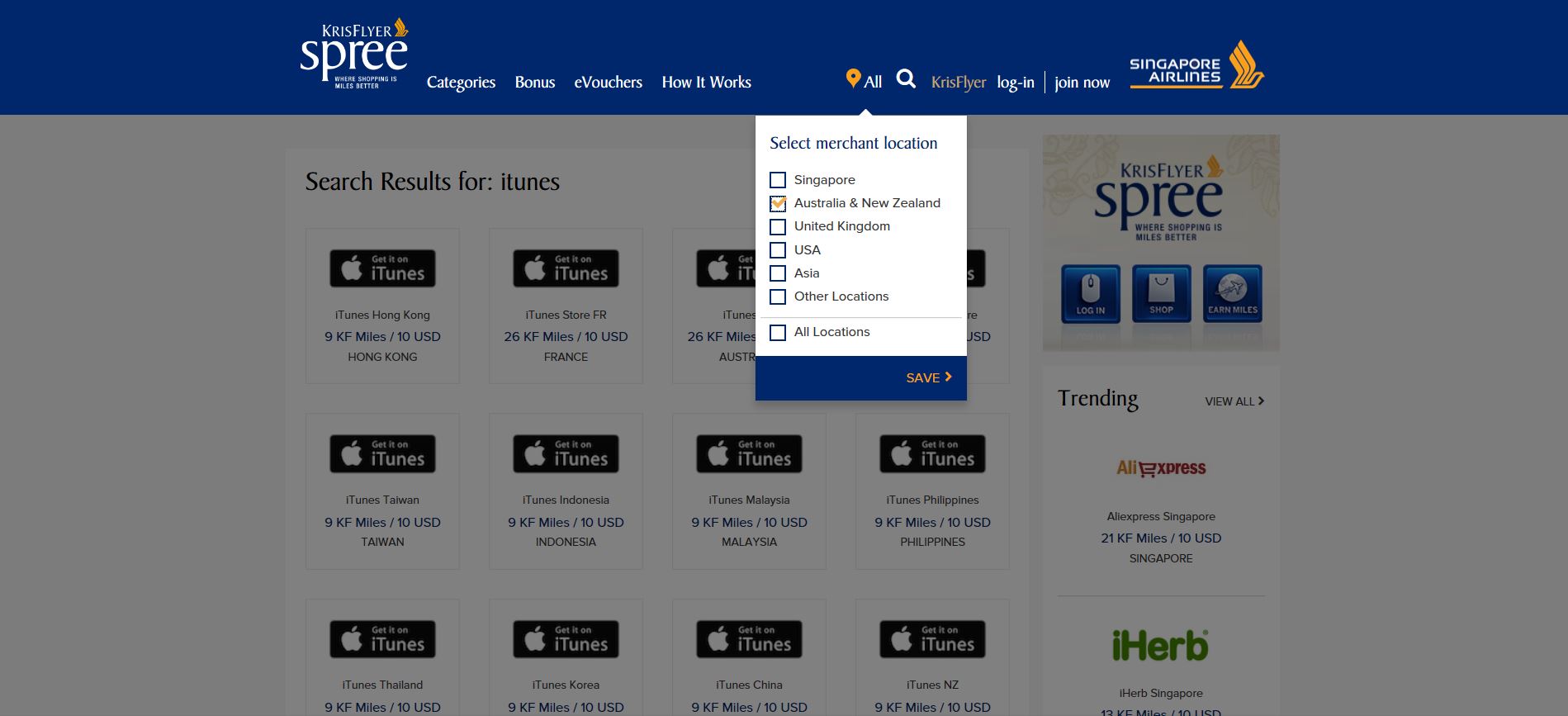Open How It Works page
The image size is (1568, 716).
point(707,82)
